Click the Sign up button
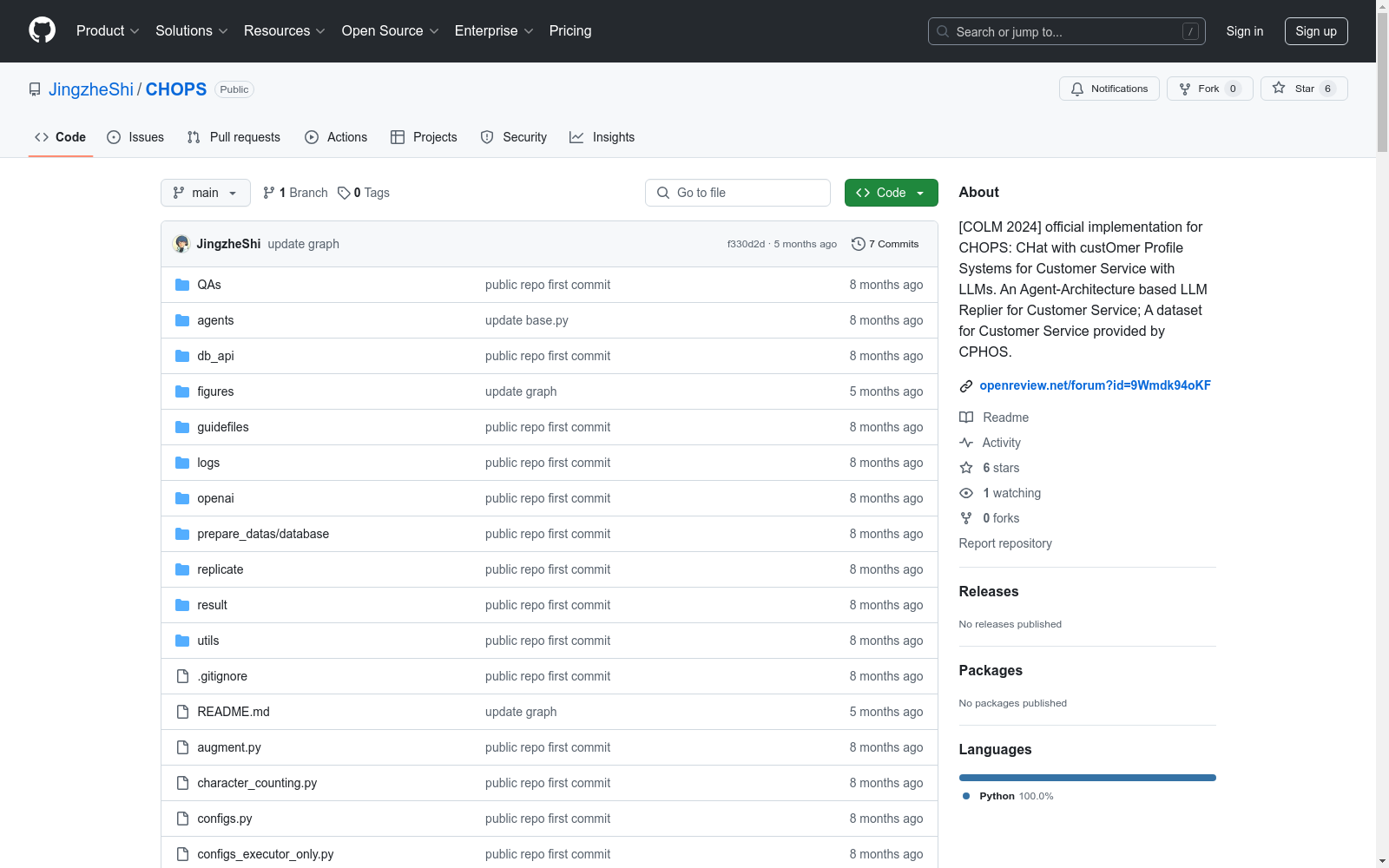1389x868 pixels. click(x=1315, y=31)
